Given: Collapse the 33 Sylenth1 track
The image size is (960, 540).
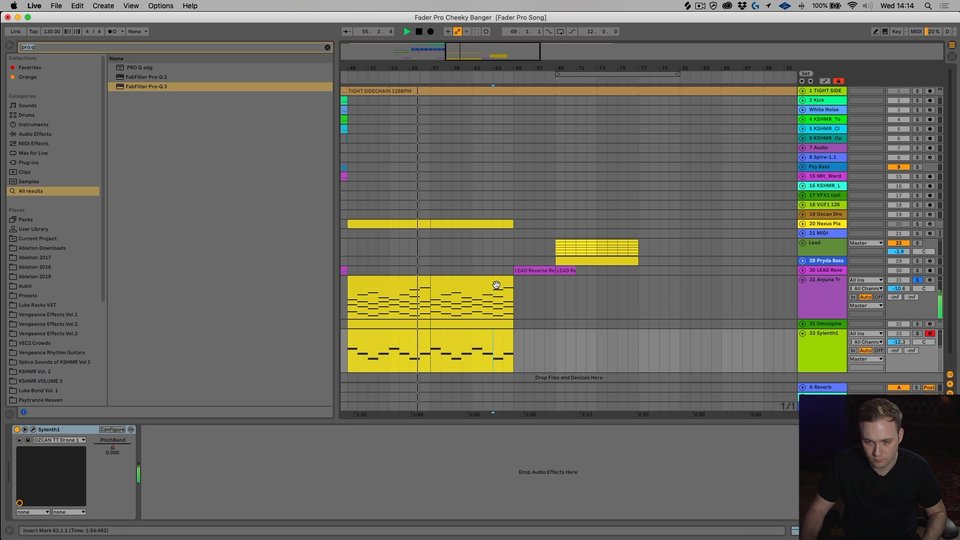Looking at the screenshot, I should [803, 333].
